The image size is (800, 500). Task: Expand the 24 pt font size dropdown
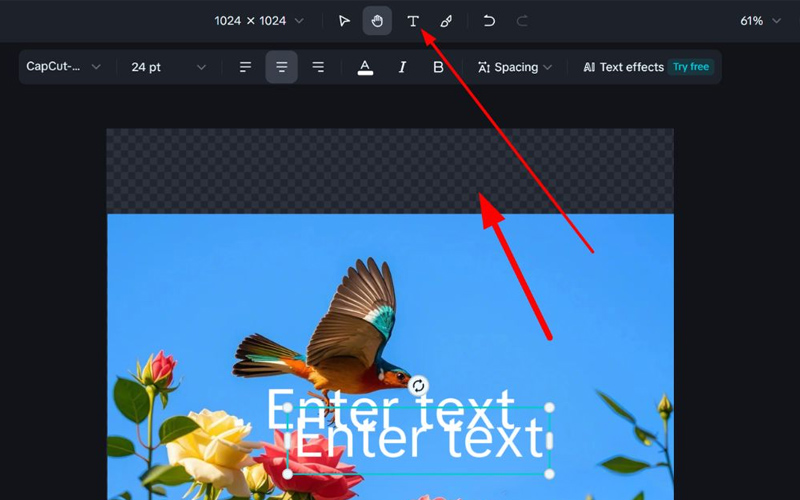[x=168, y=67]
